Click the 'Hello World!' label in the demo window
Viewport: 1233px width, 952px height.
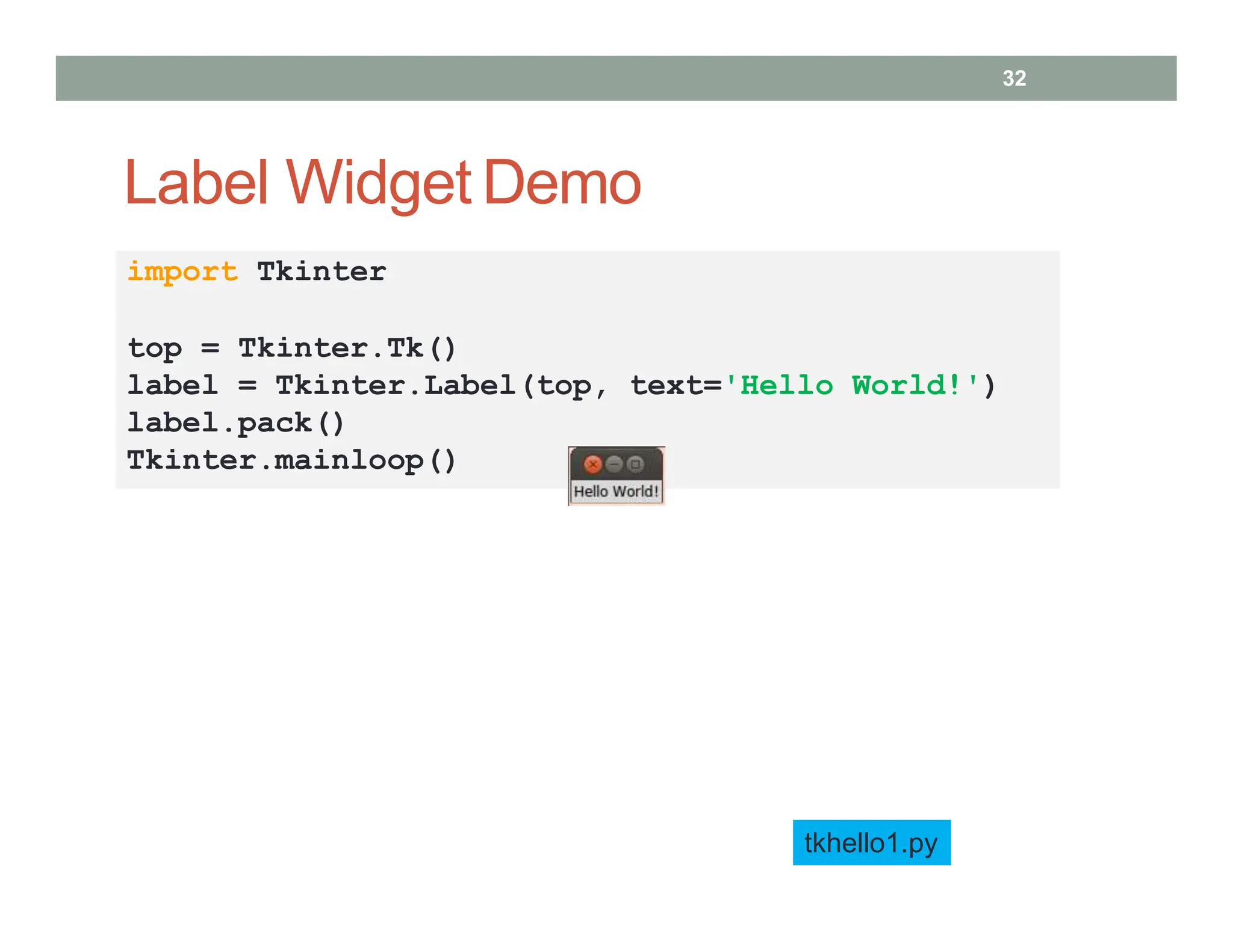tap(616, 492)
